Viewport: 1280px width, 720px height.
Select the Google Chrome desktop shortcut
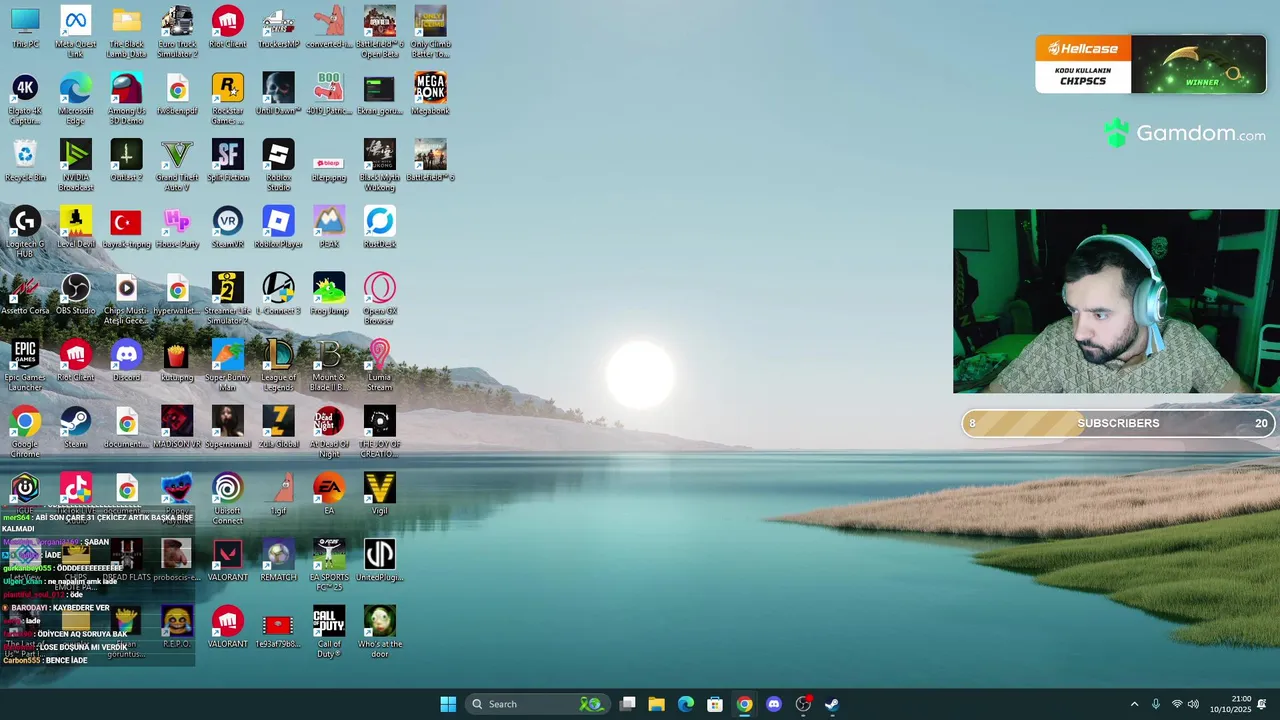pyautogui.click(x=25, y=431)
